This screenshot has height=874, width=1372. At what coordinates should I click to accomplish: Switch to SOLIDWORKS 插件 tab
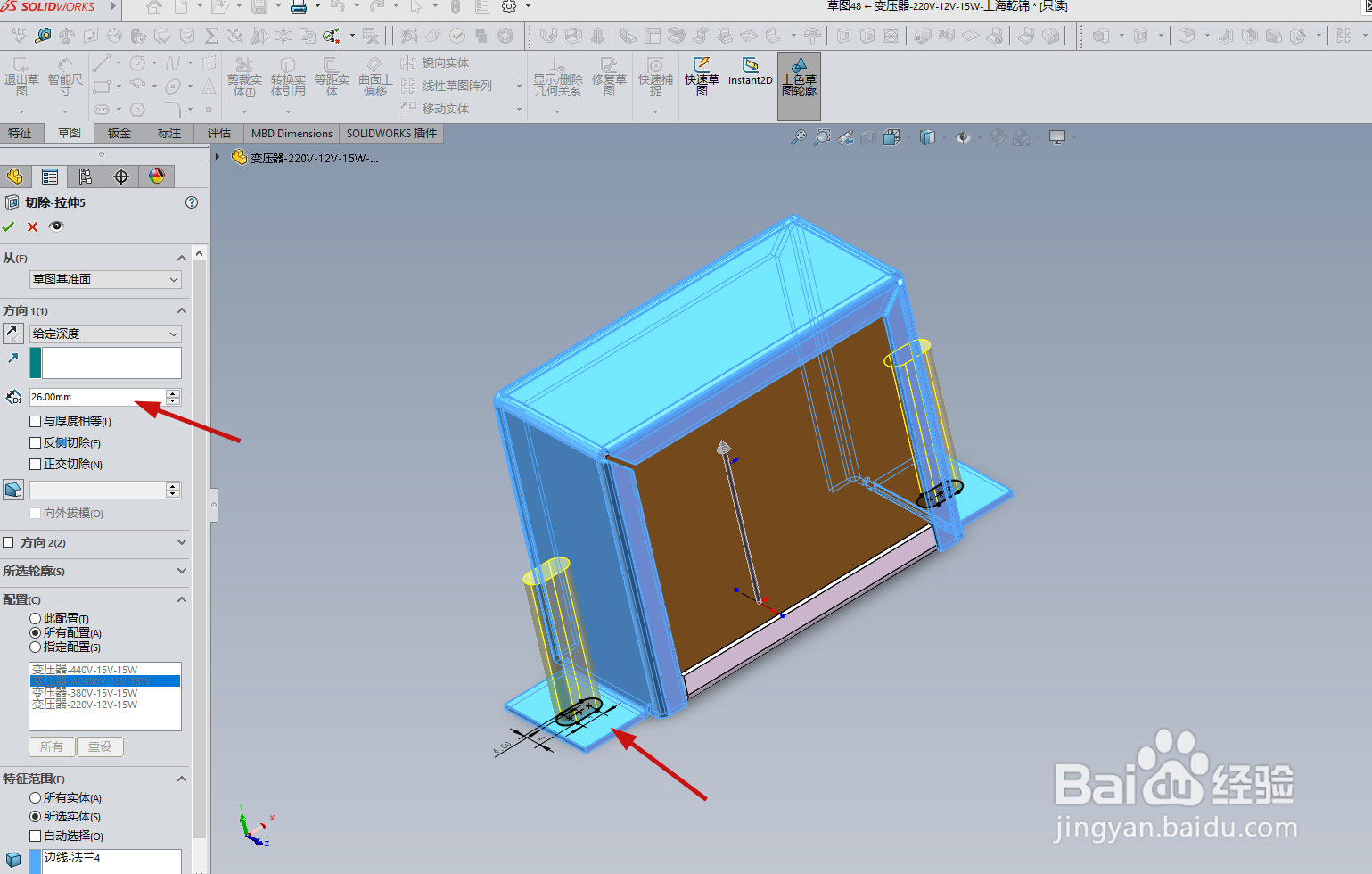tap(392, 133)
